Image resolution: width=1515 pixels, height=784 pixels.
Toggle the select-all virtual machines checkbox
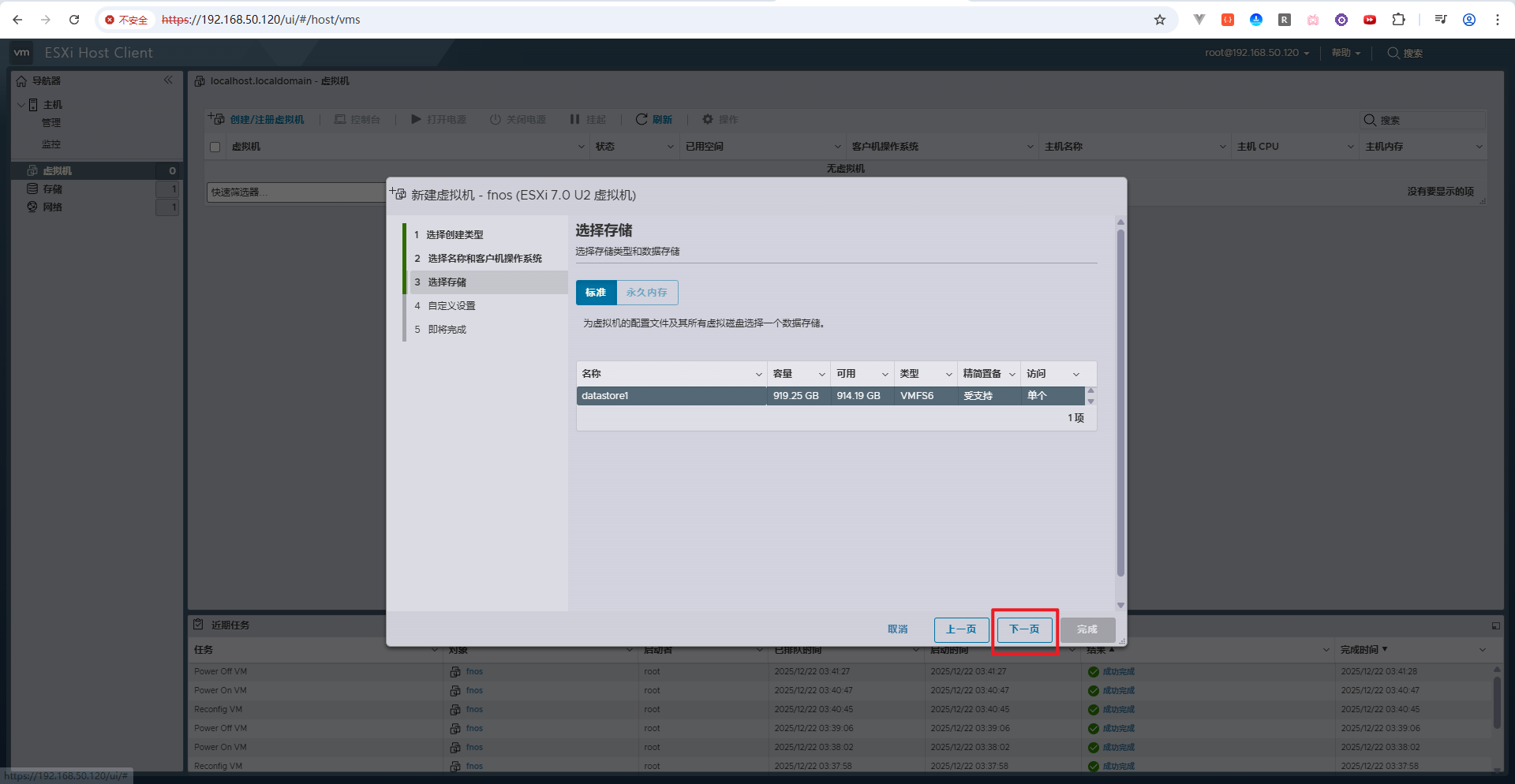(x=215, y=147)
